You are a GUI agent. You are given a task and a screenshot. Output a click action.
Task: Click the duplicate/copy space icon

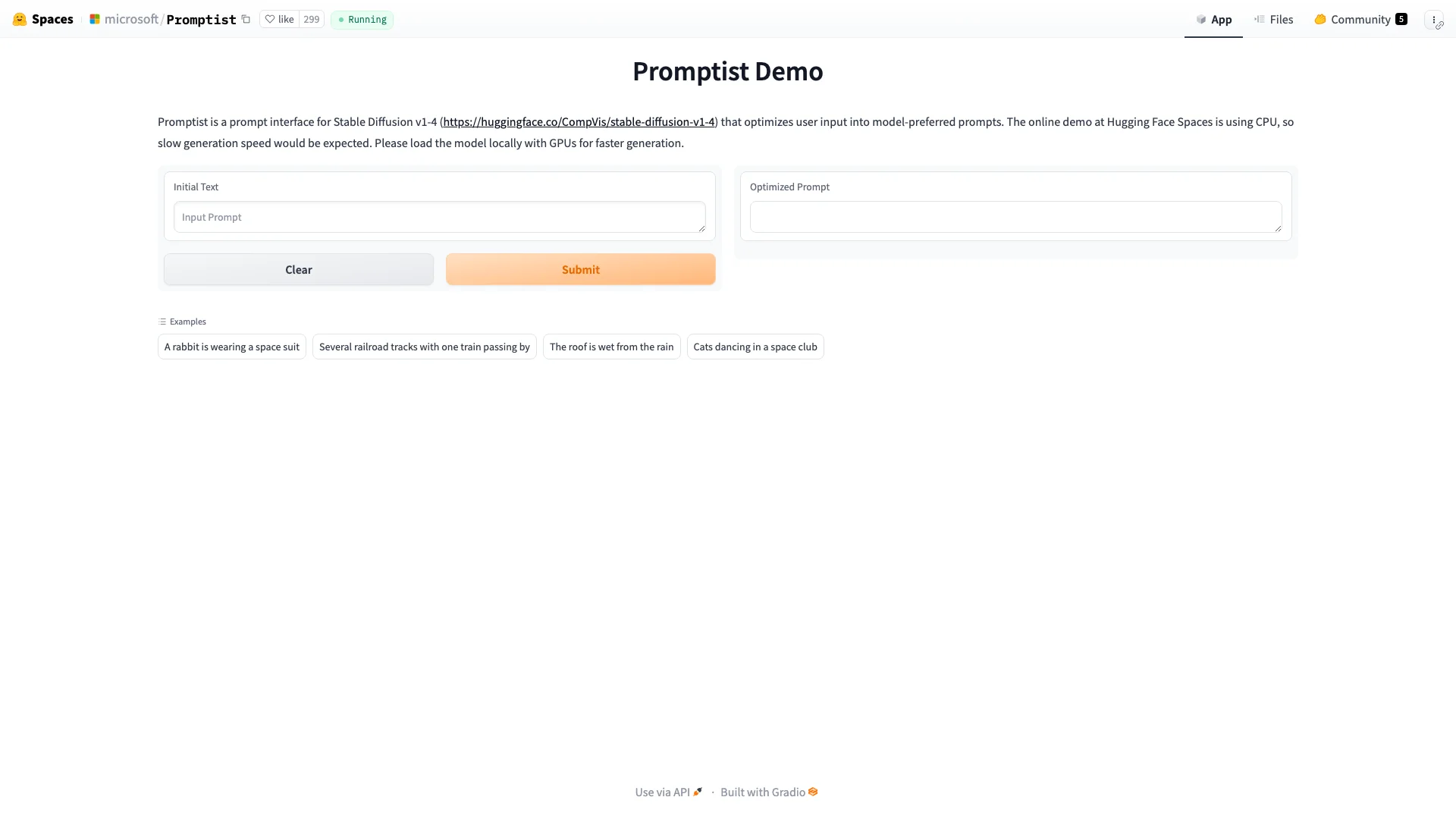pos(246,19)
